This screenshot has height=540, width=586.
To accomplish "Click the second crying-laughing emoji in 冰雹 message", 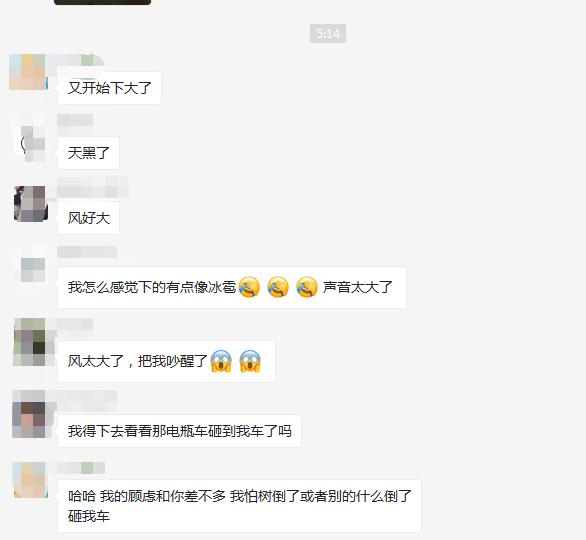I will [x=278, y=287].
